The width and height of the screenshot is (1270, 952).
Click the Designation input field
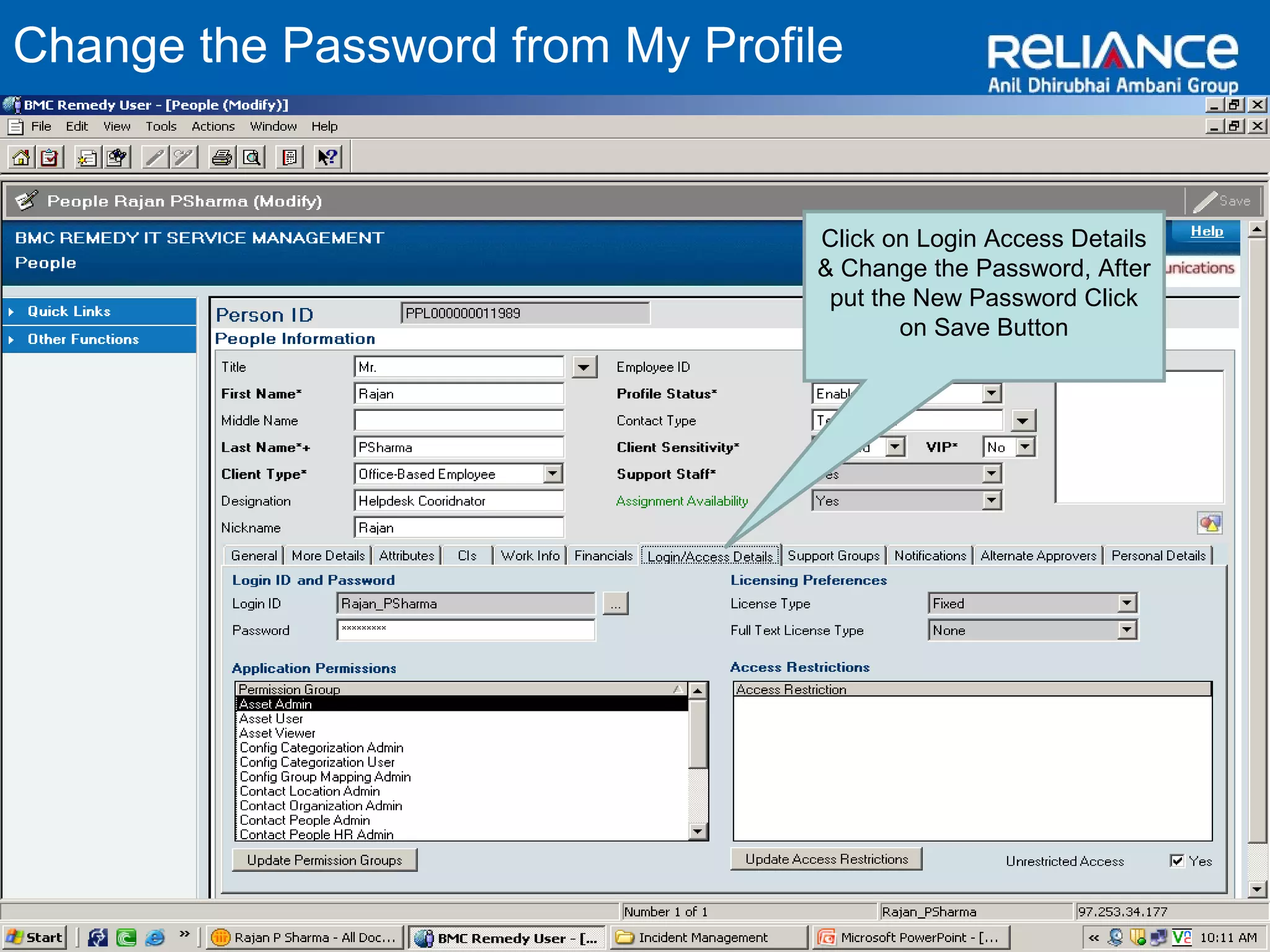click(459, 501)
